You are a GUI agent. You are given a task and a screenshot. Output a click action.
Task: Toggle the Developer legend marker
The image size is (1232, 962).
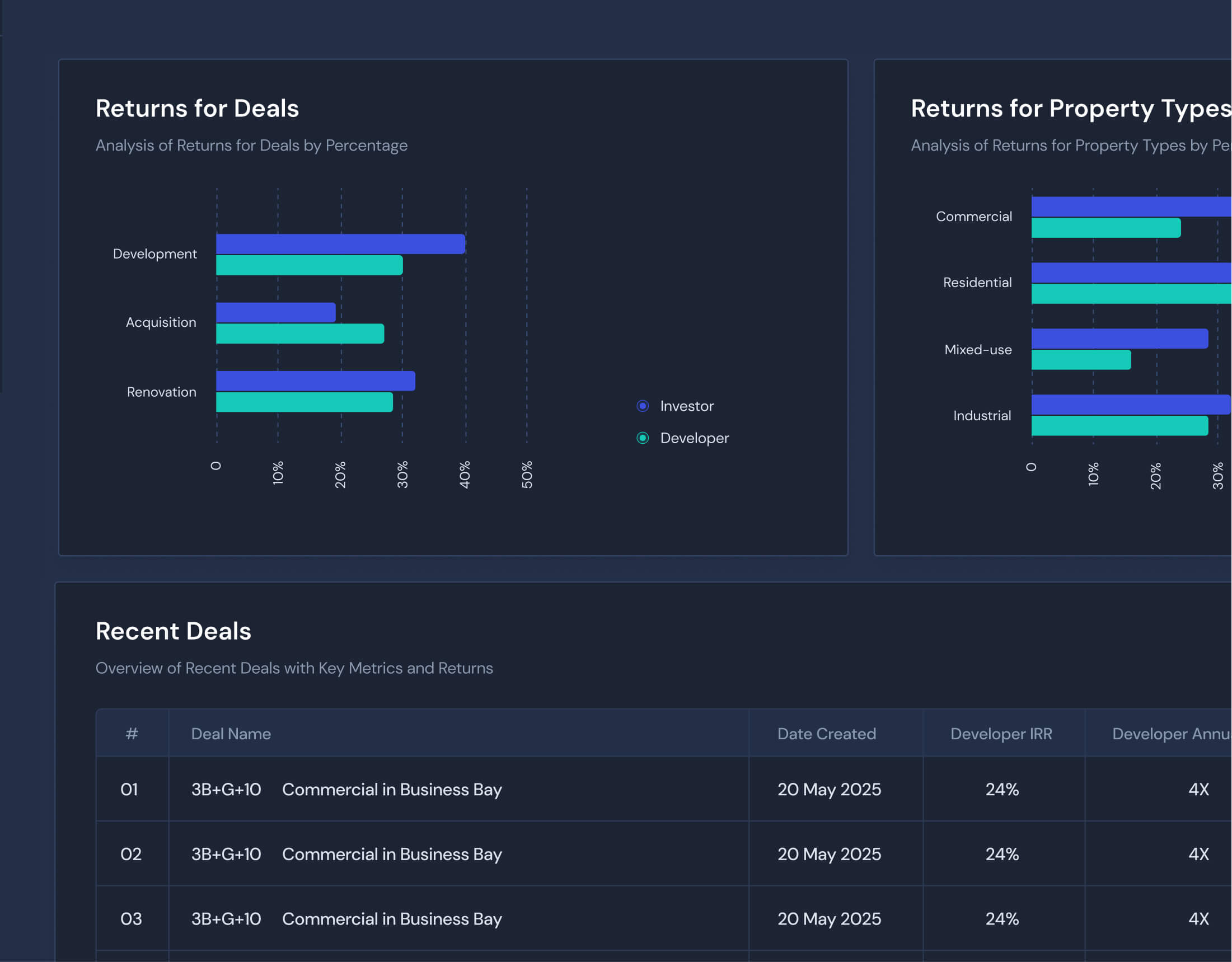pos(643,438)
